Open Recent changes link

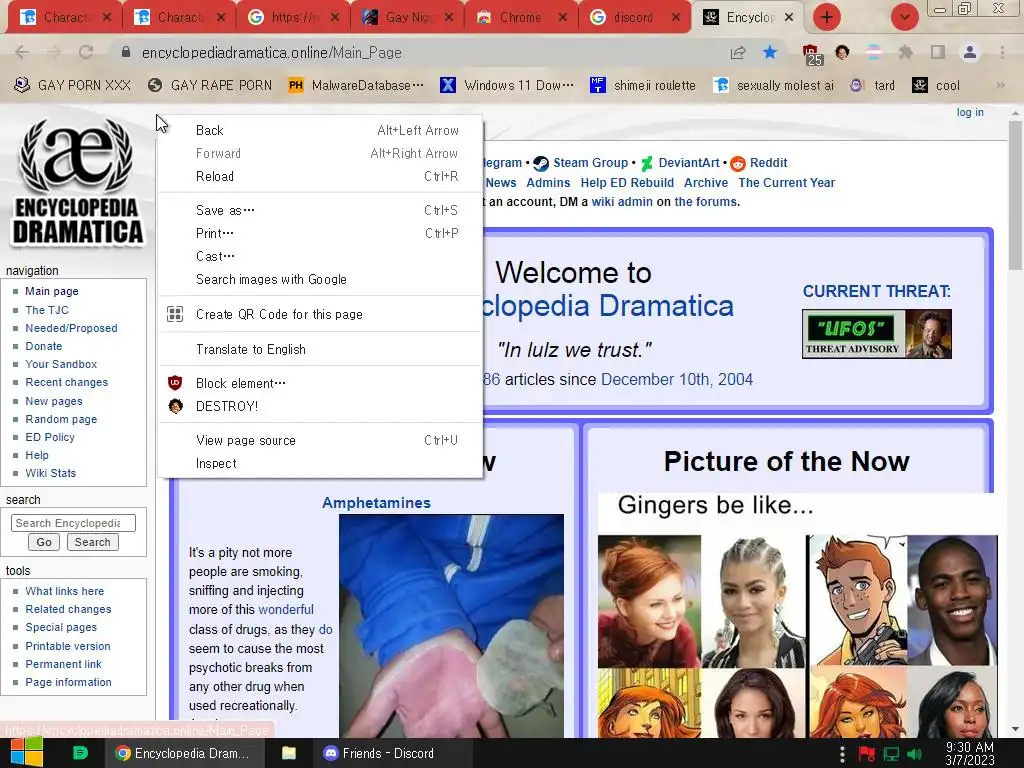[x=67, y=382]
